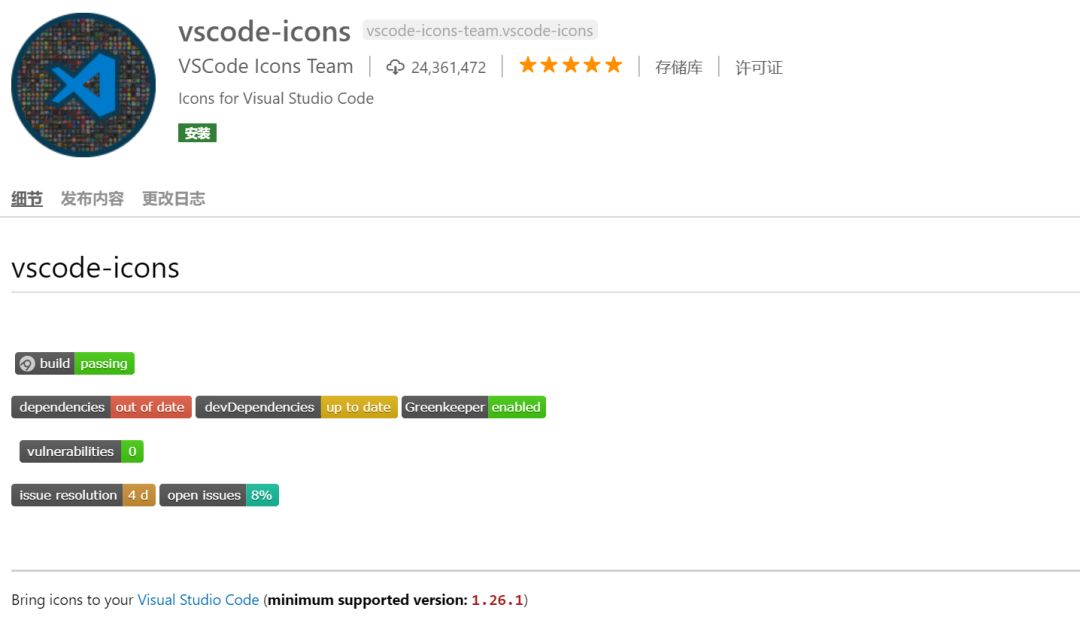Click the VSCode Icons Team publisher name
The height and width of the screenshot is (629, 1080).
[x=265, y=67]
